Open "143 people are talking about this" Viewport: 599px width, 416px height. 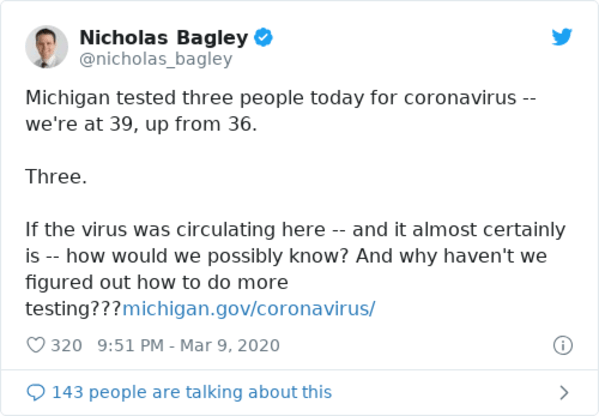click(x=192, y=392)
